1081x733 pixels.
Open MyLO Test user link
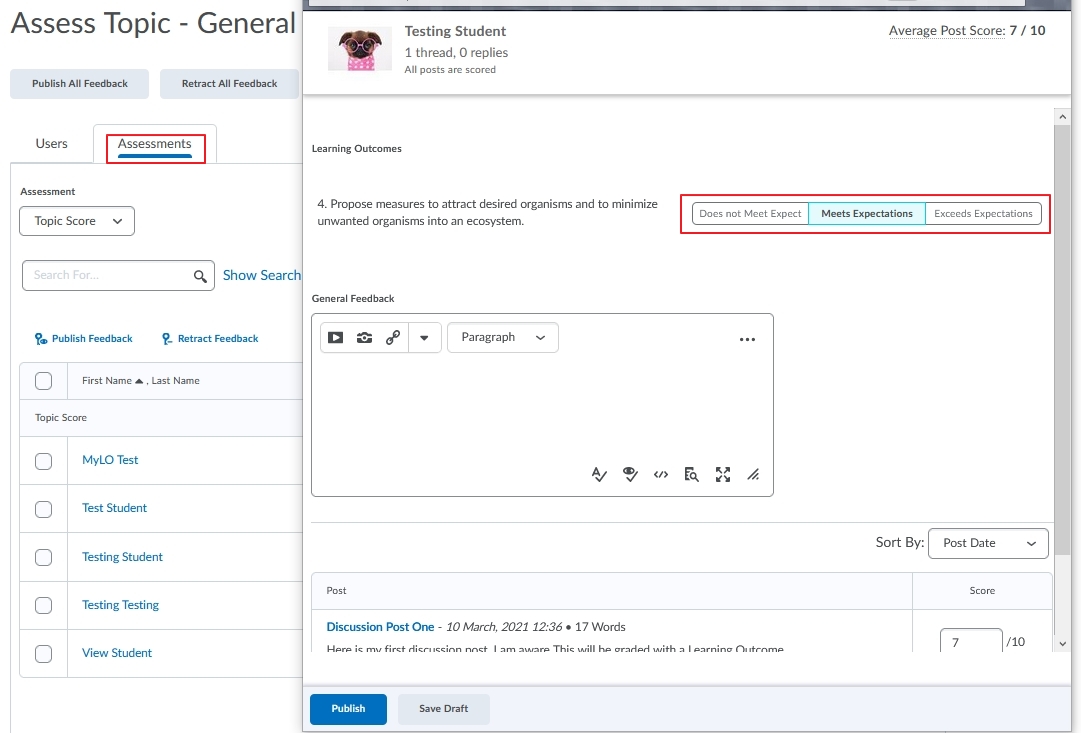110,460
